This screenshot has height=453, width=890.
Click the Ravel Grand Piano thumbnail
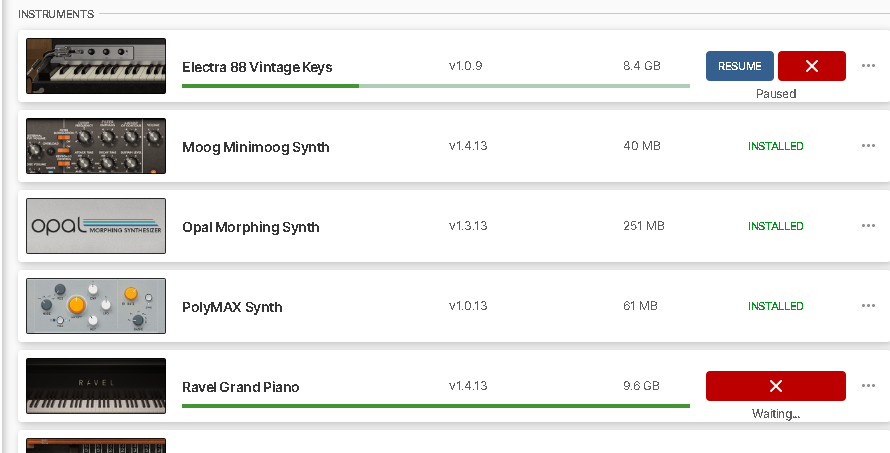(x=96, y=386)
